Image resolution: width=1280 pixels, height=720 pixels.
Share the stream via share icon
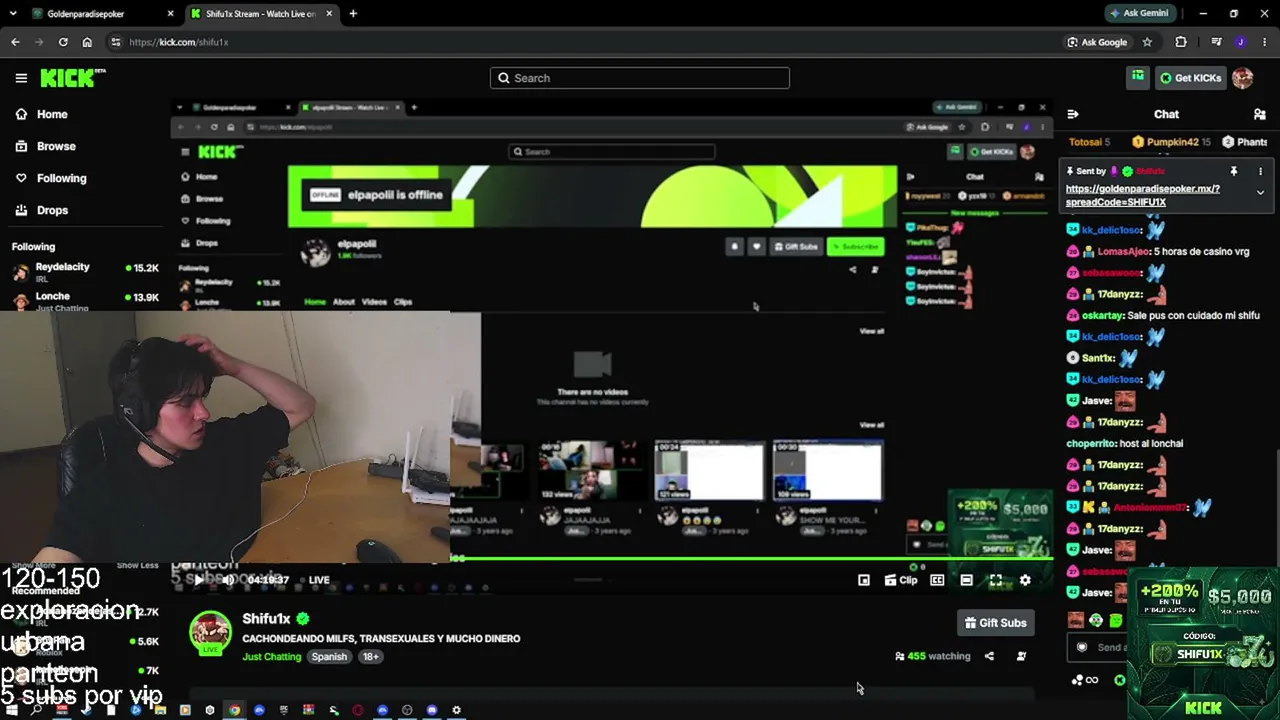[x=989, y=656]
